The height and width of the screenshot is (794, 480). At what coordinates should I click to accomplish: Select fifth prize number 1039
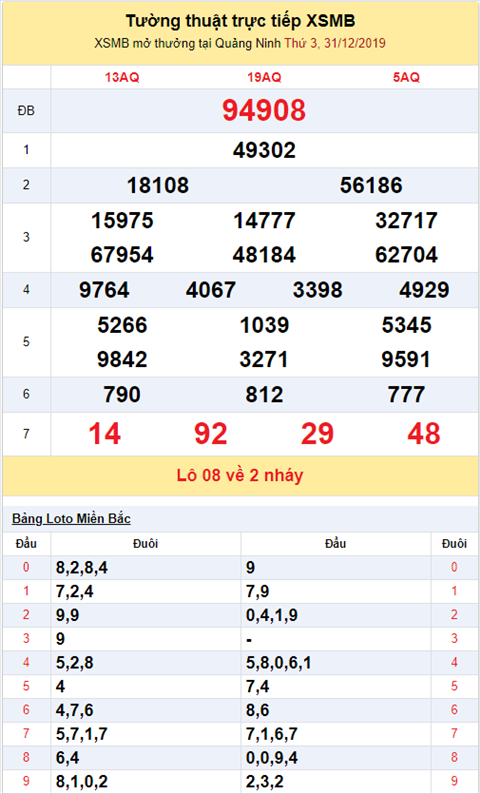click(x=264, y=325)
